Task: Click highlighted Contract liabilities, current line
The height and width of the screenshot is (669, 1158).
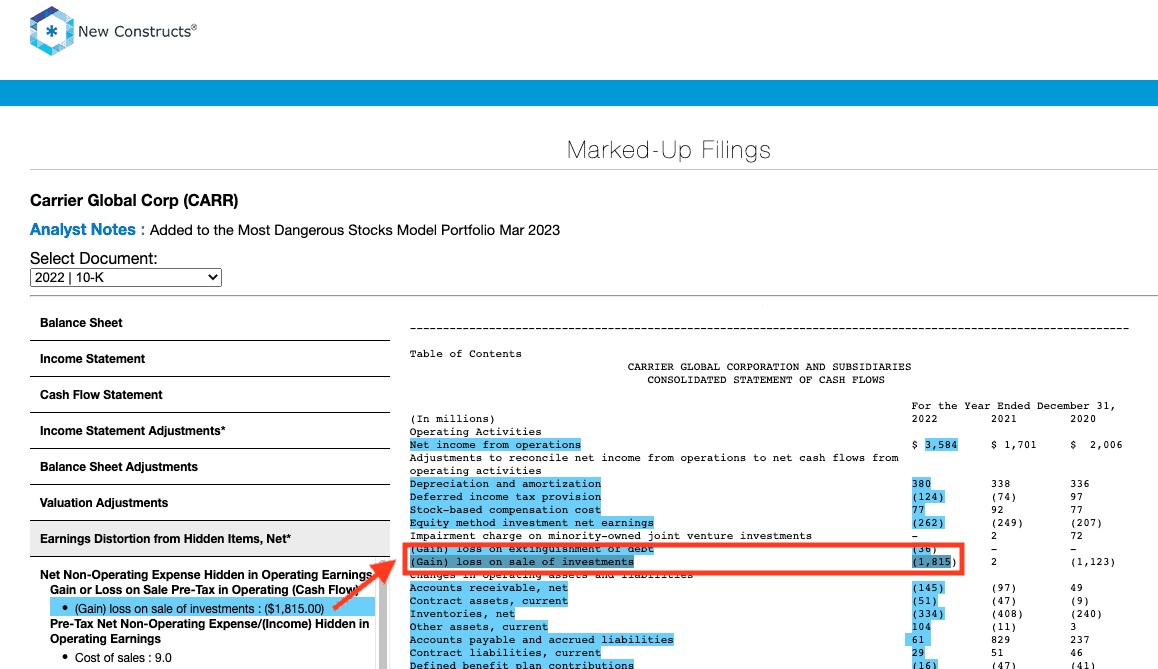Action: [505, 653]
